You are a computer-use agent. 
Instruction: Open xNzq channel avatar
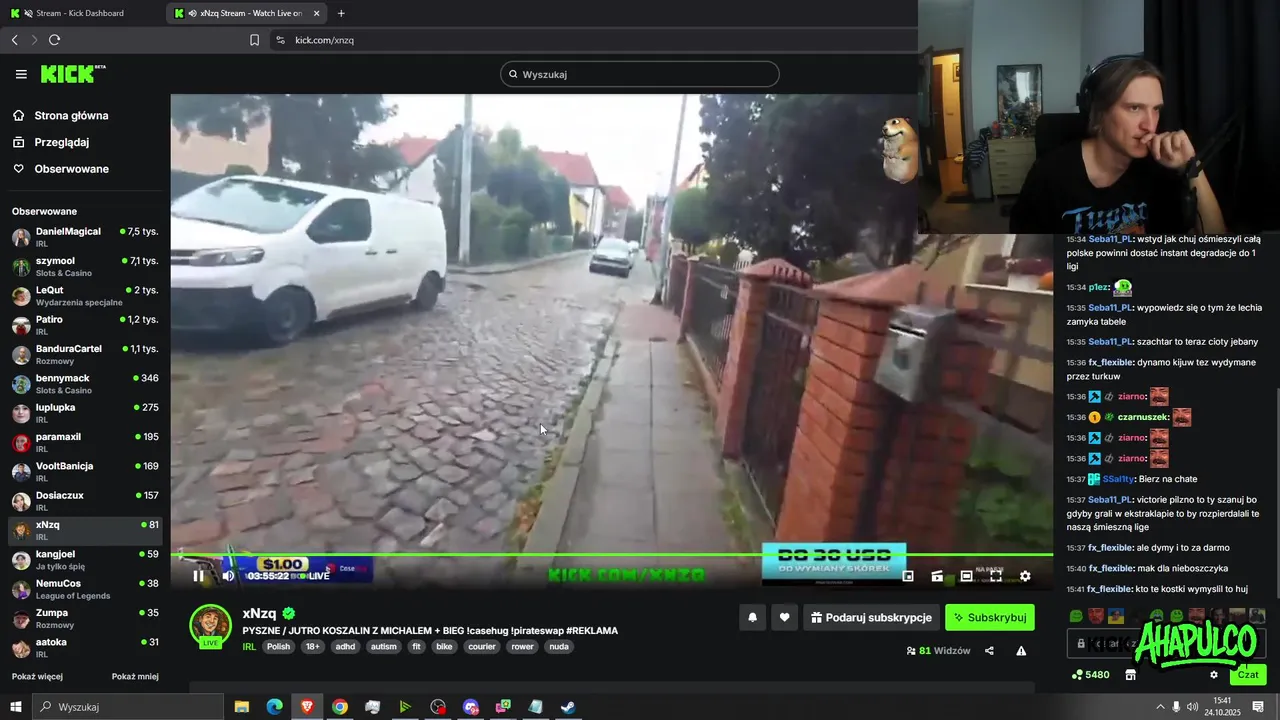point(211,626)
